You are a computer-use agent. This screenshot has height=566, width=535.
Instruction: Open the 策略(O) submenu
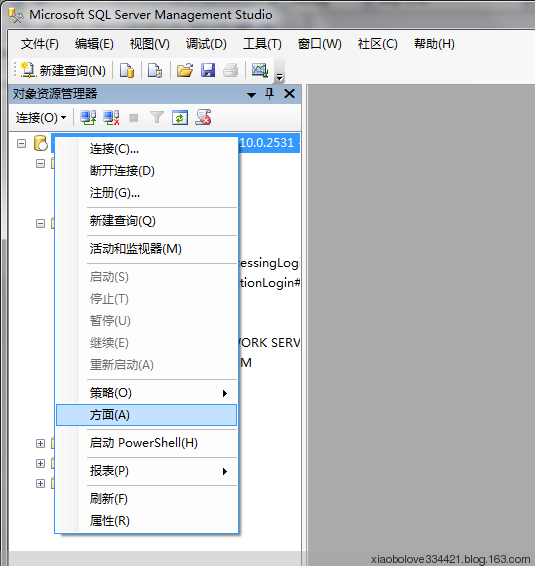(x=147, y=393)
